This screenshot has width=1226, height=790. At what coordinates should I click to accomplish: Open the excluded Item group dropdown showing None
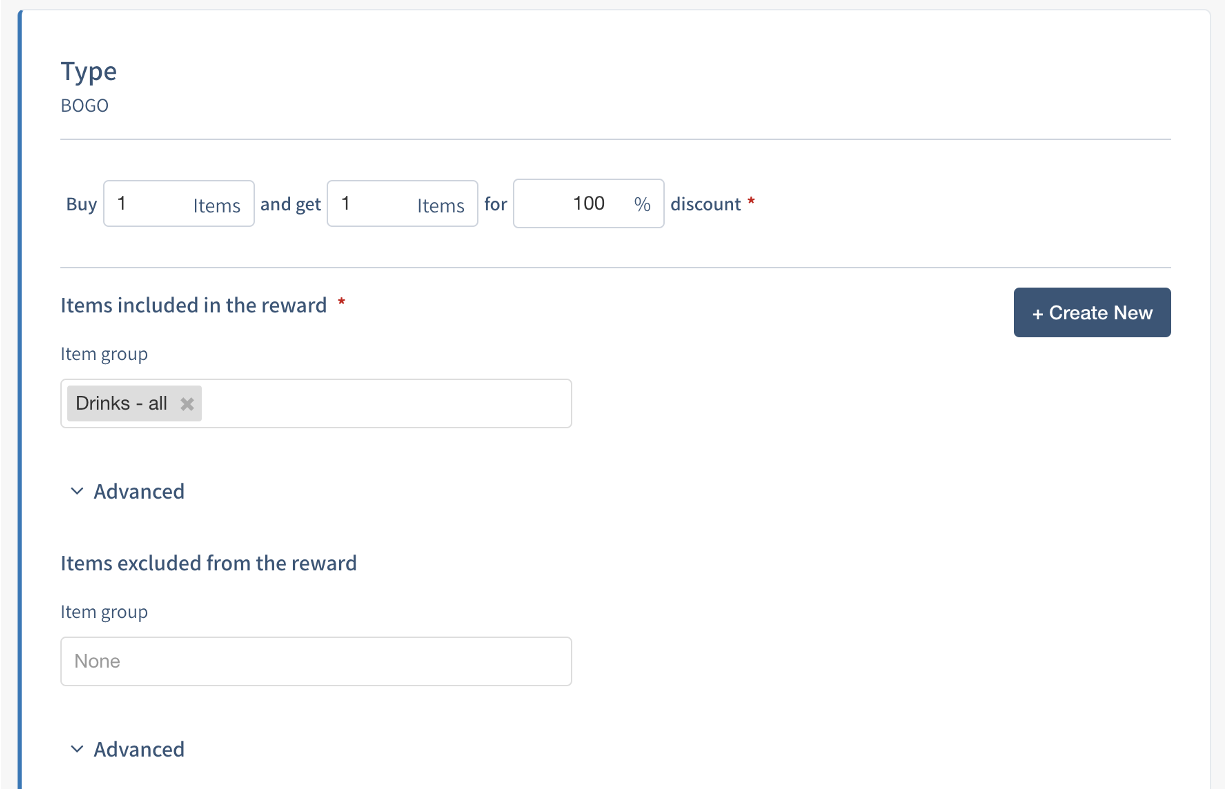pyautogui.click(x=316, y=661)
